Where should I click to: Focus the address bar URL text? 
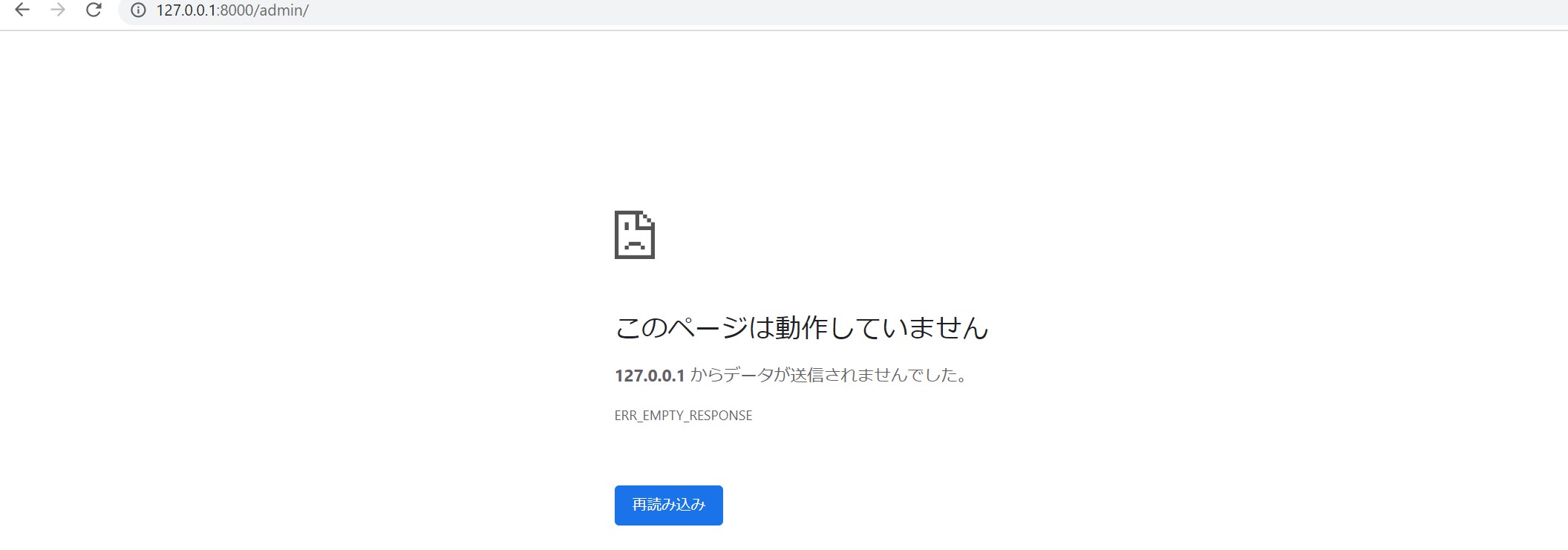[x=232, y=10]
